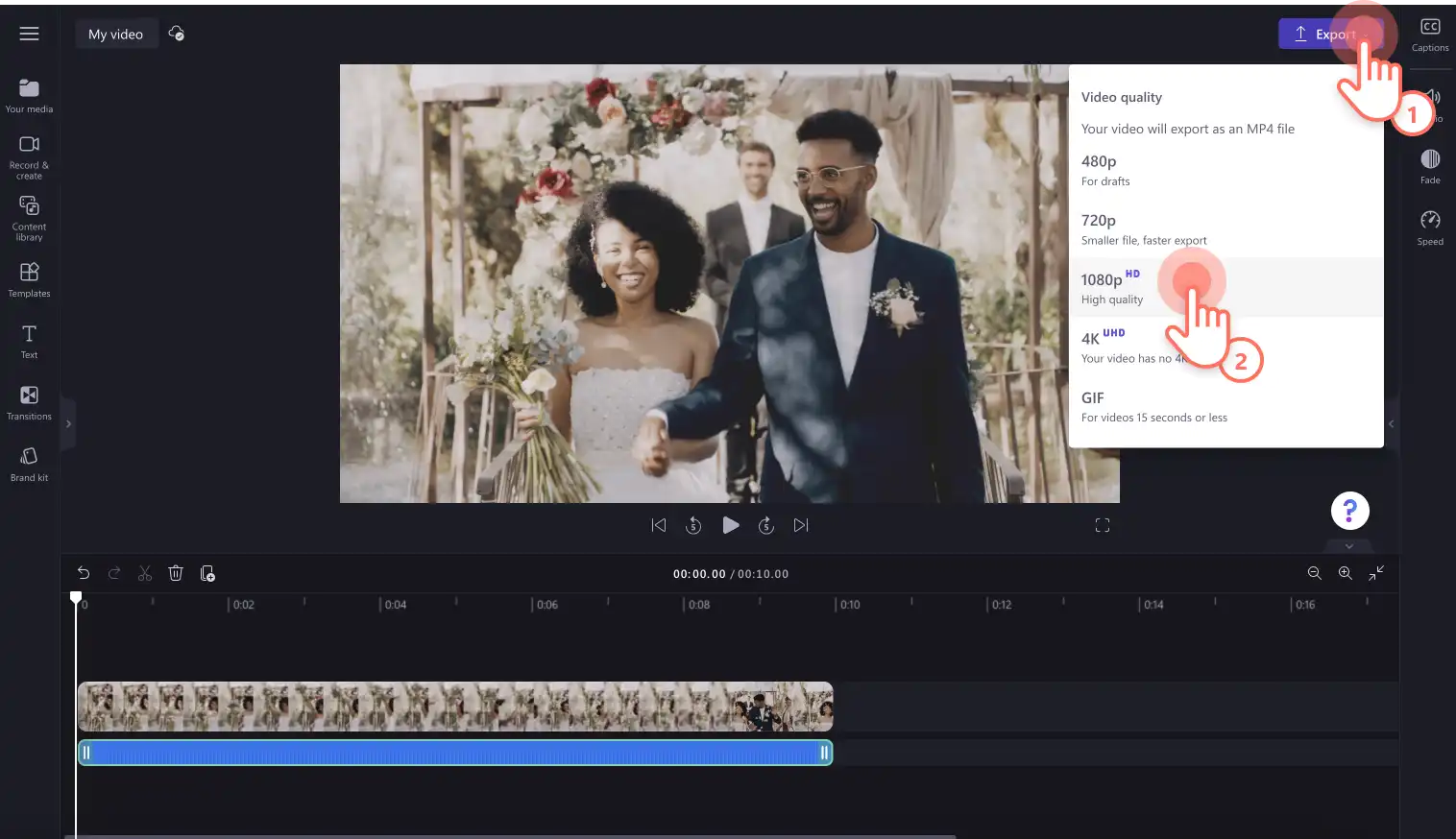Open Fade panel
Viewport: 1456px width, 839px height.
tap(1430, 166)
